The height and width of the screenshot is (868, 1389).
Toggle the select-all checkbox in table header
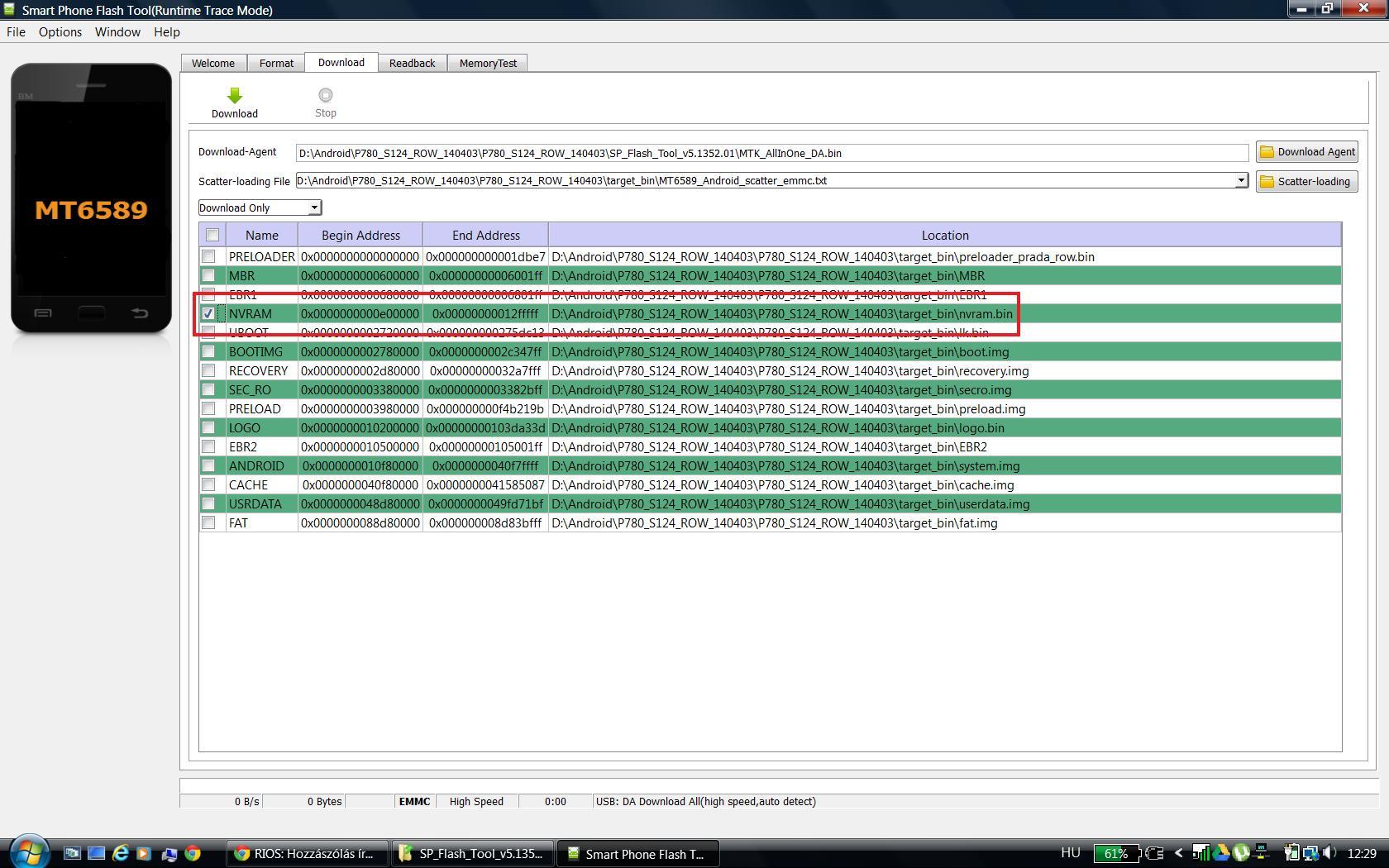click(x=212, y=235)
